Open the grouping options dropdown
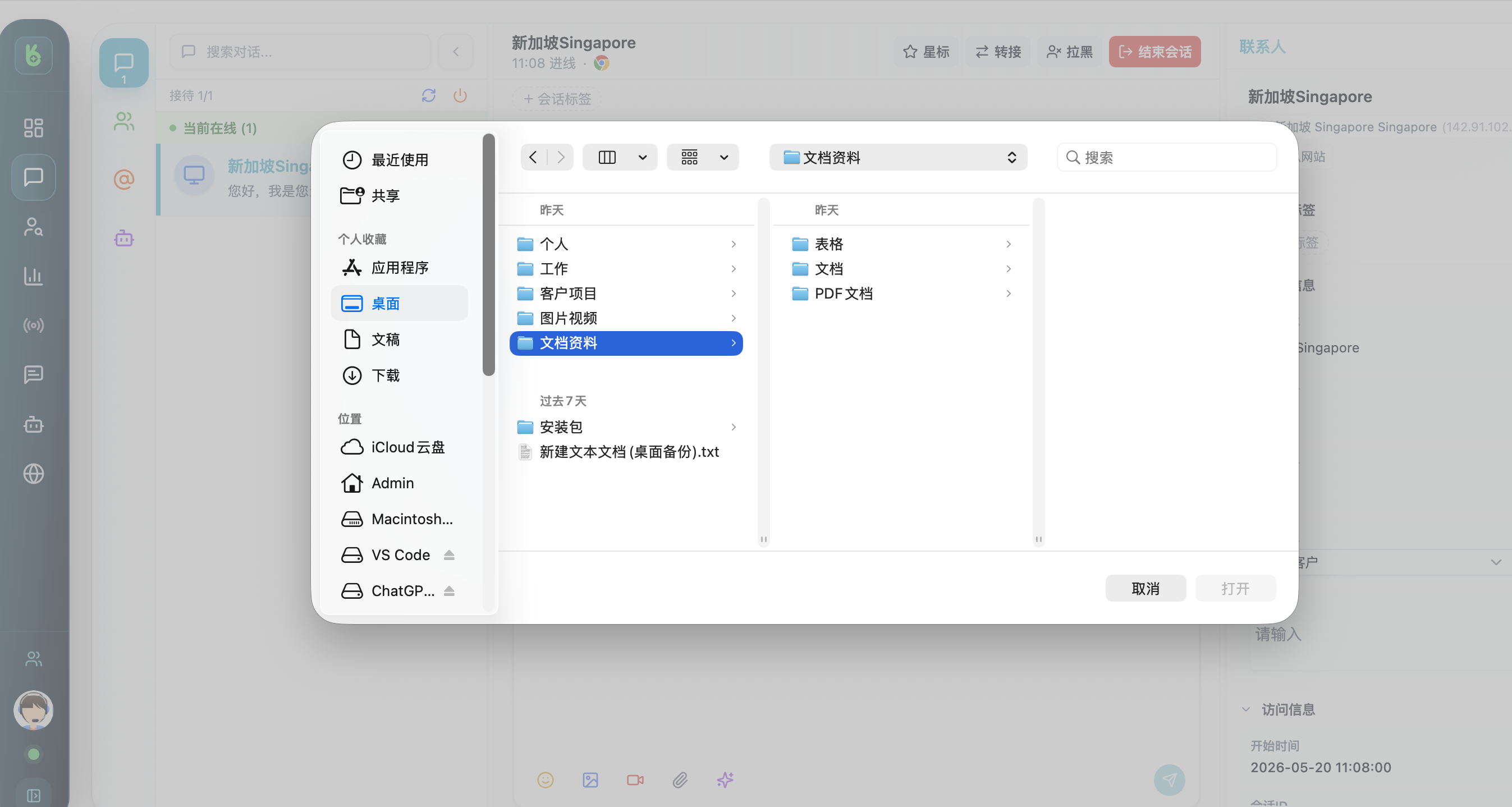 click(x=703, y=157)
